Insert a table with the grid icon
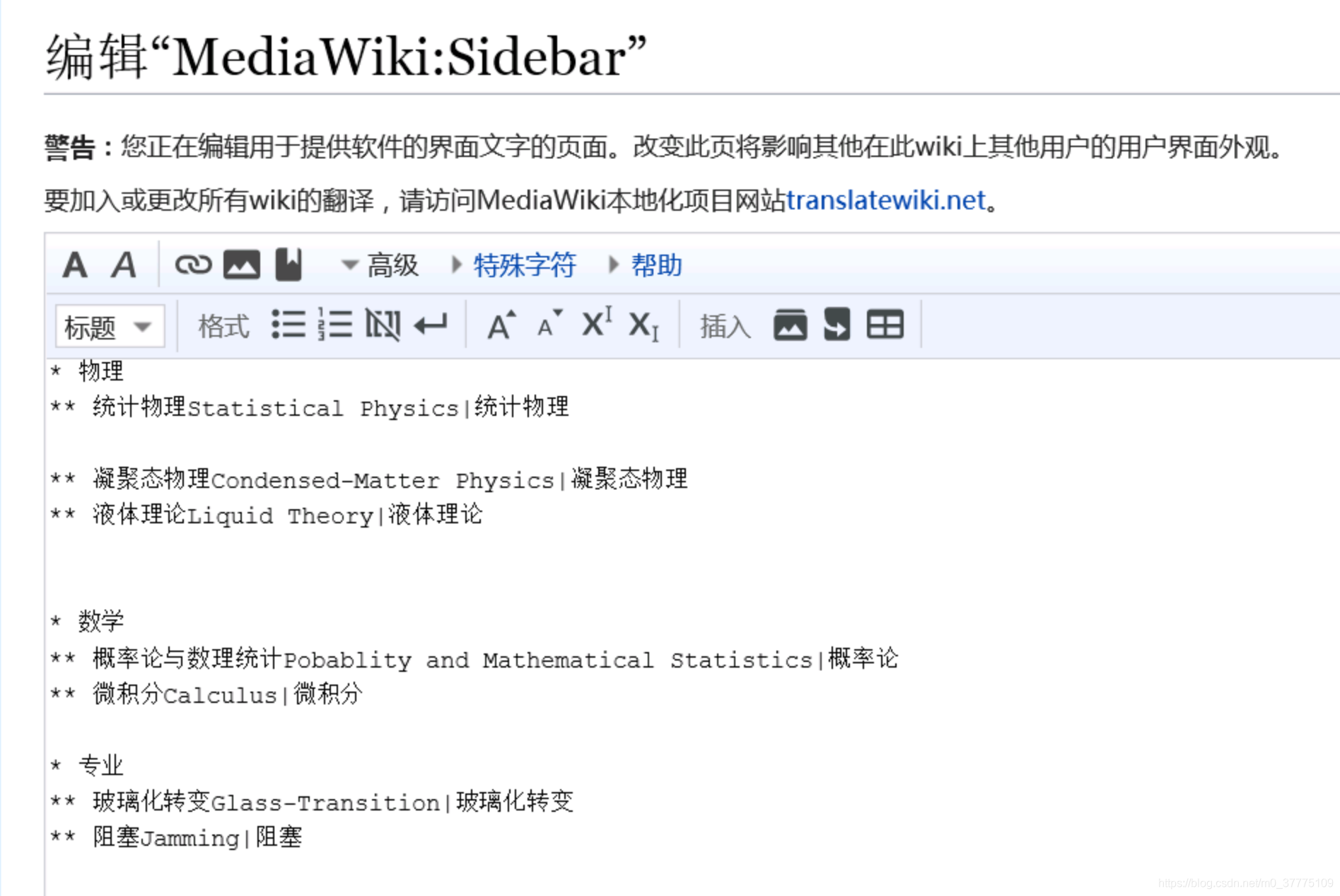The height and width of the screenshot is (896, 1340). (x=885, y=325)
